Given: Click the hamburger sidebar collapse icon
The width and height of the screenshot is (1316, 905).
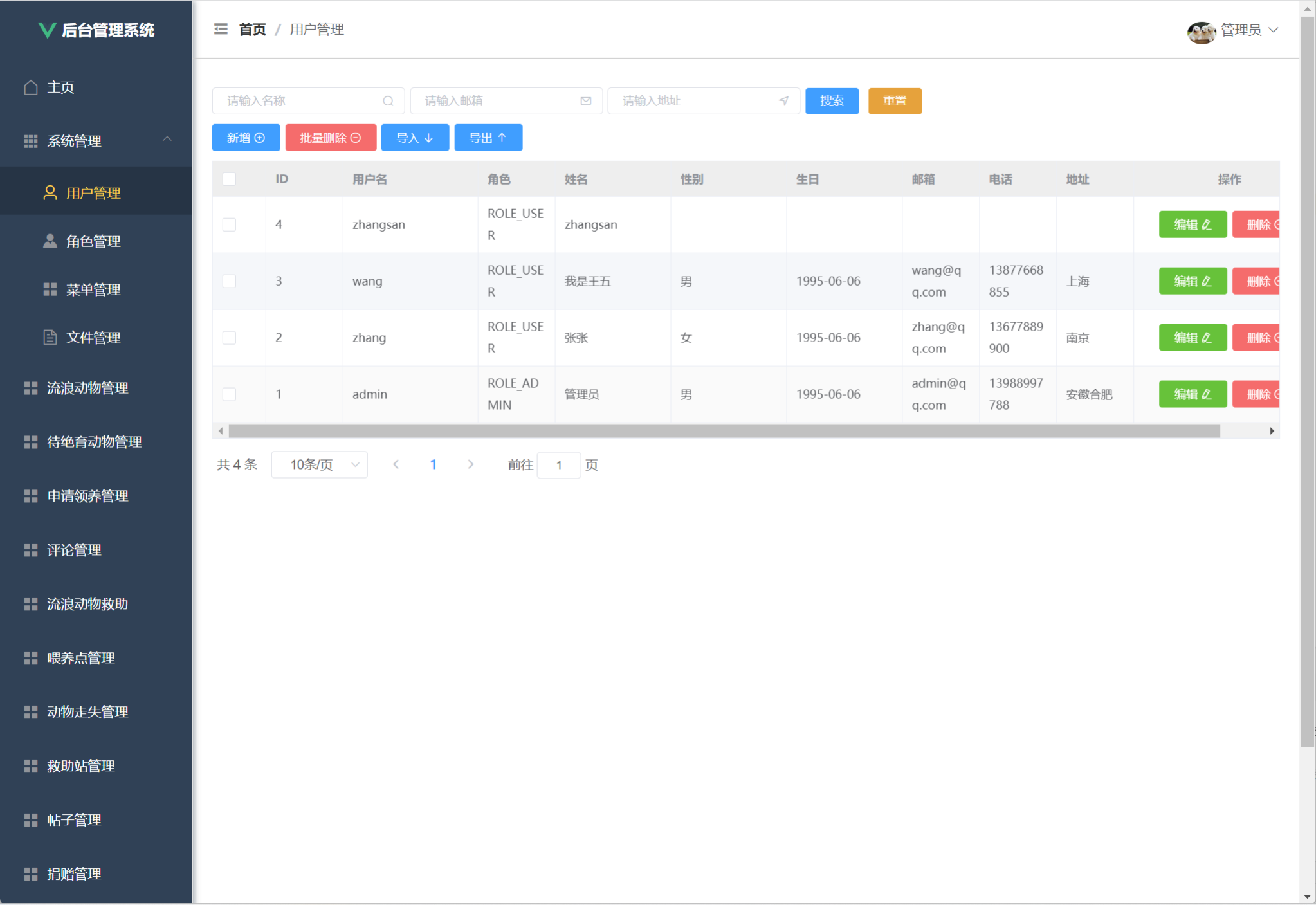Looking at the screenshot, I should 221,30.
